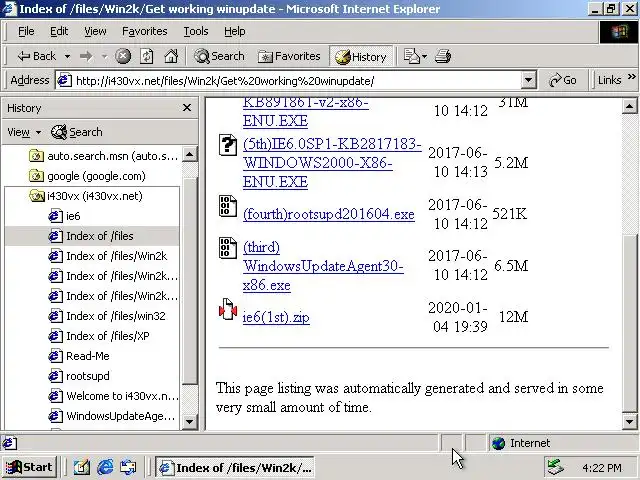
Task: Open the View menu
Action: [96, 31]
